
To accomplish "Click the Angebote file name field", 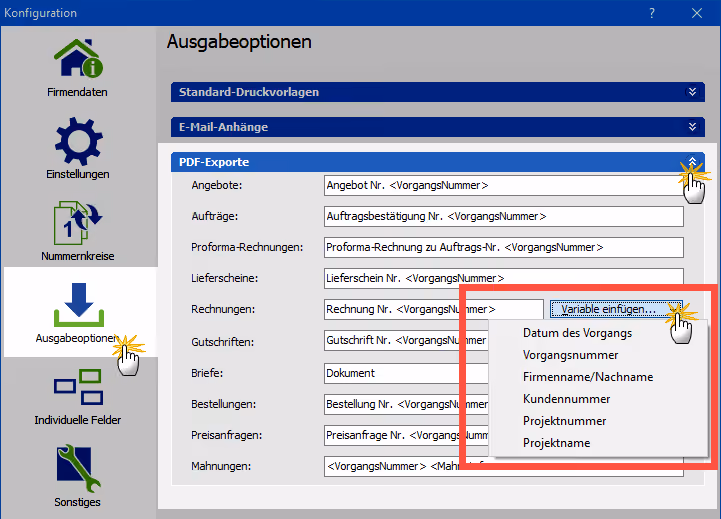I will pyautogui.click(x=504, y=185).
